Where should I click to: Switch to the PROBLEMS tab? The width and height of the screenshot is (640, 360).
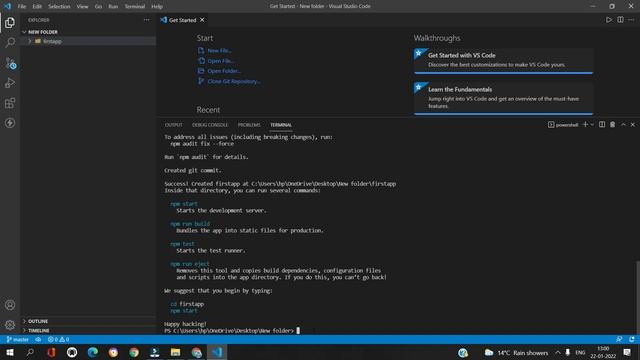click(249, 125)
